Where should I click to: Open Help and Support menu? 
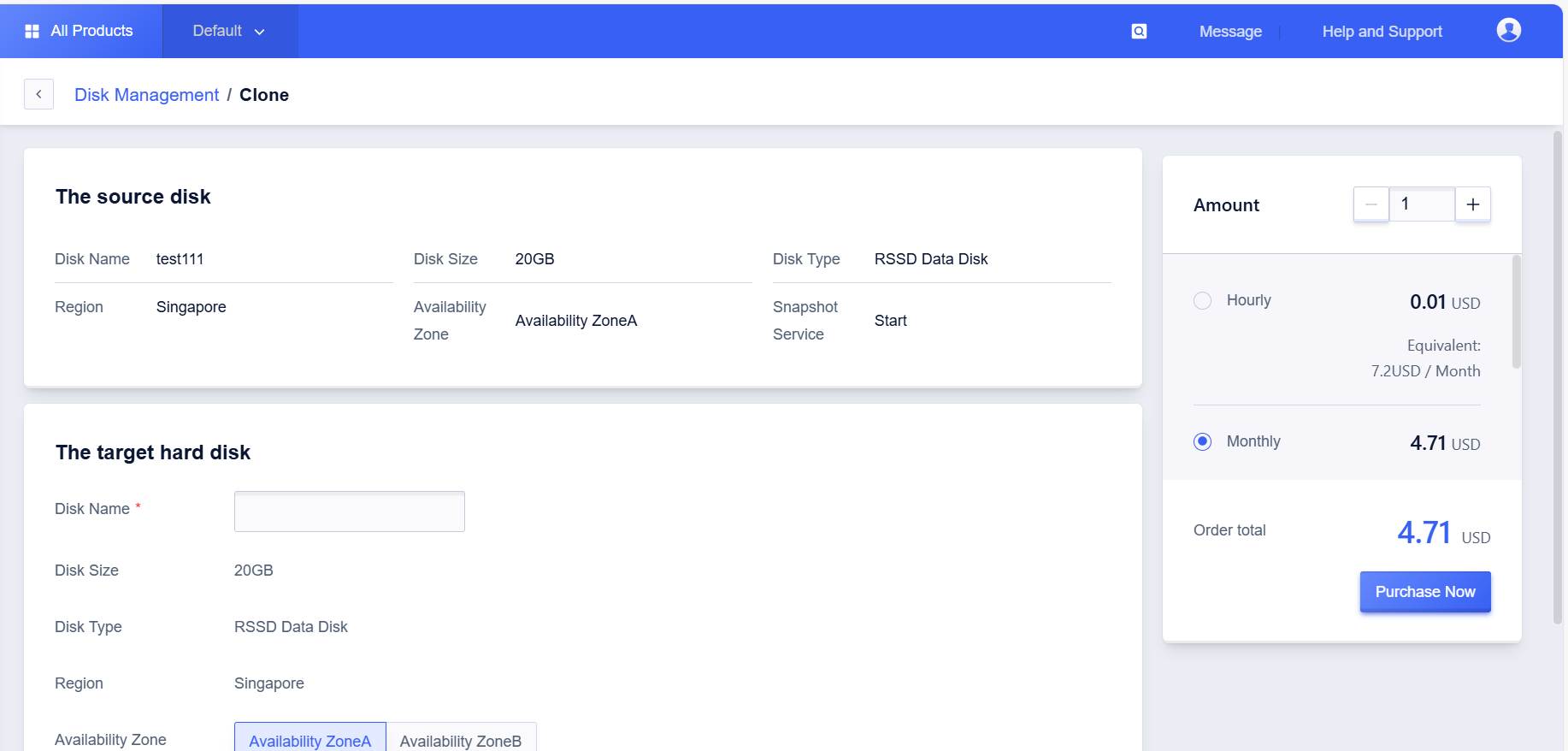1382,32
